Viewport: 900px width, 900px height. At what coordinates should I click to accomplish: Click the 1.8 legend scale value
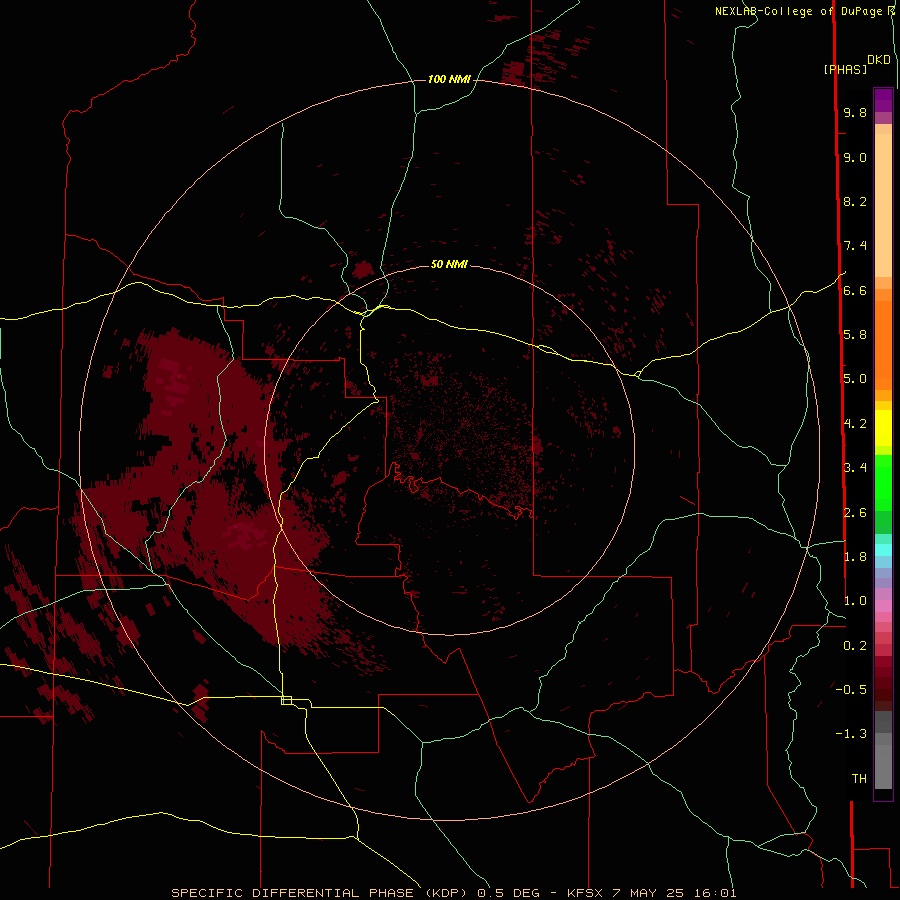855,557
